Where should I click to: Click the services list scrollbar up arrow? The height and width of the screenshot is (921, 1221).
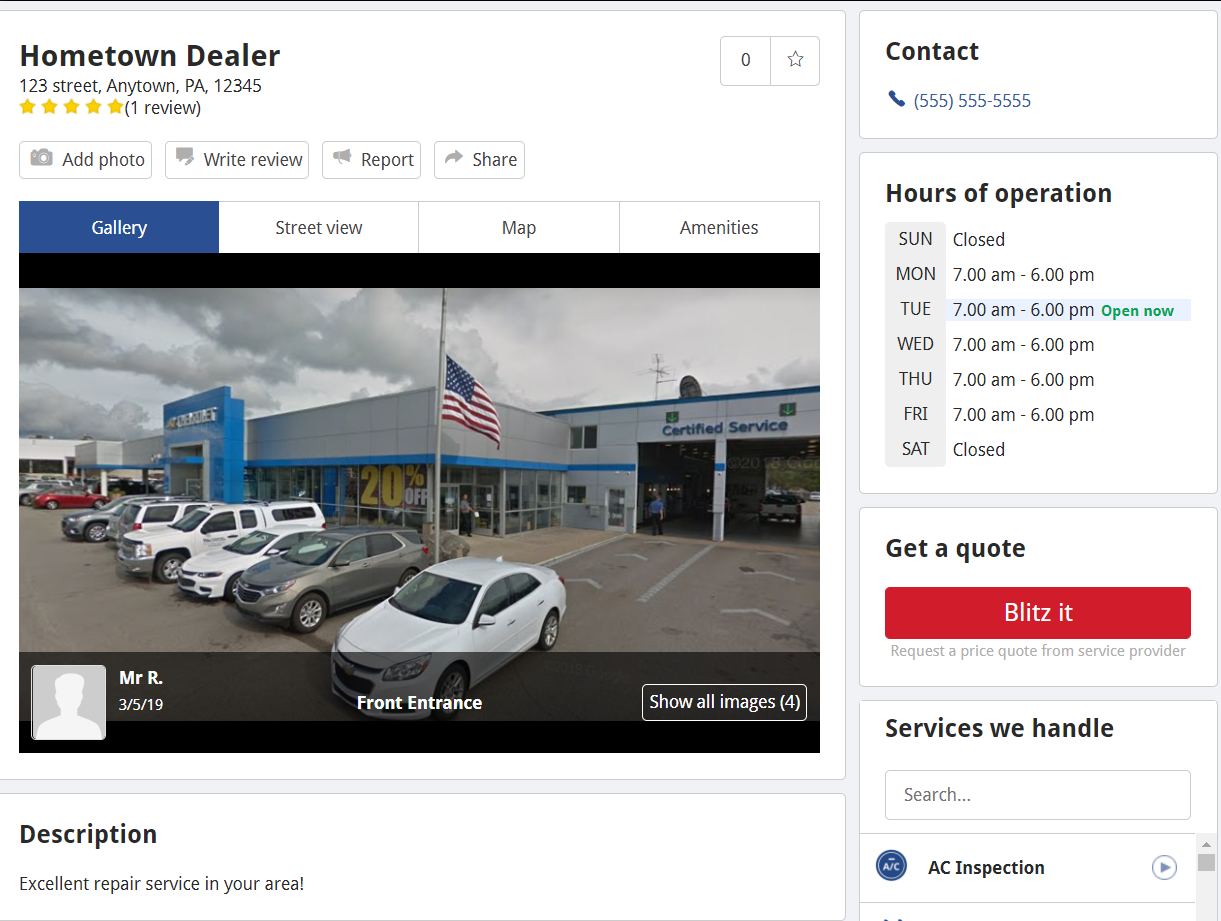click(1206, 843)
